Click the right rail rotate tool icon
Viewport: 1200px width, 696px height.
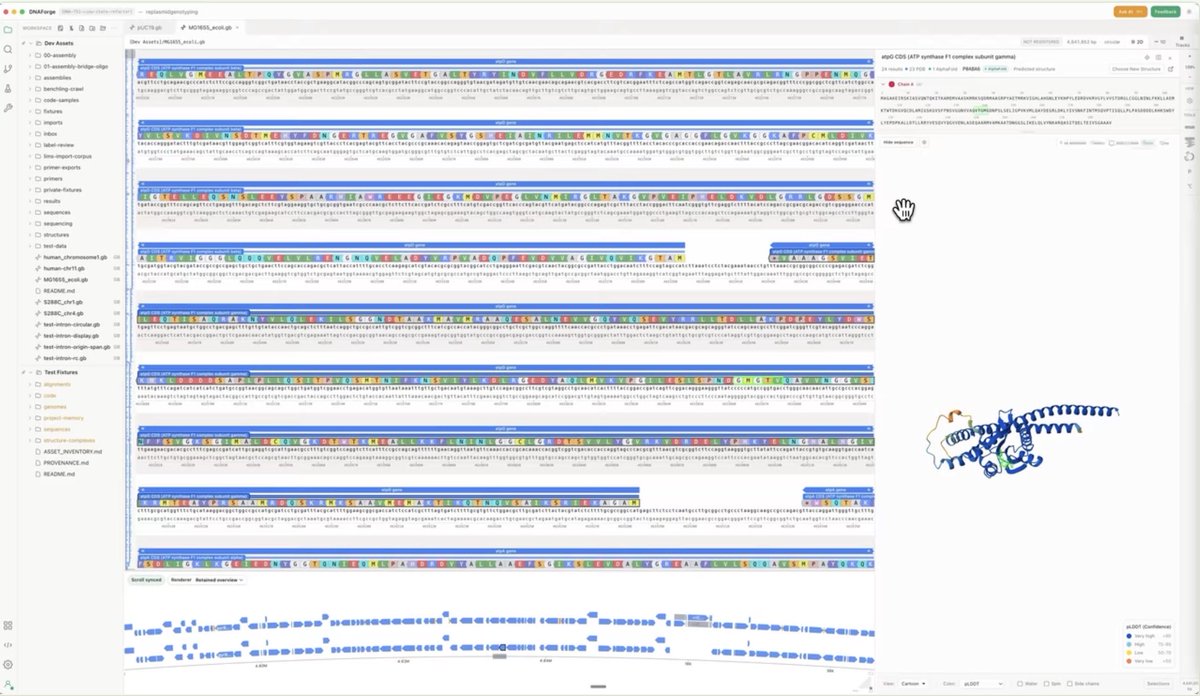pos(1189,156)
